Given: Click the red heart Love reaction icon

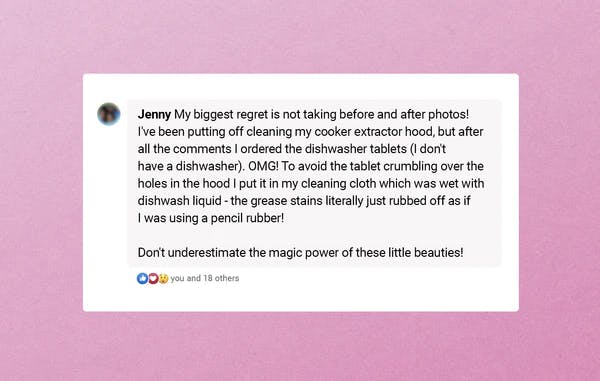Looking at the screenshot, I should click(x=153, y=278).
